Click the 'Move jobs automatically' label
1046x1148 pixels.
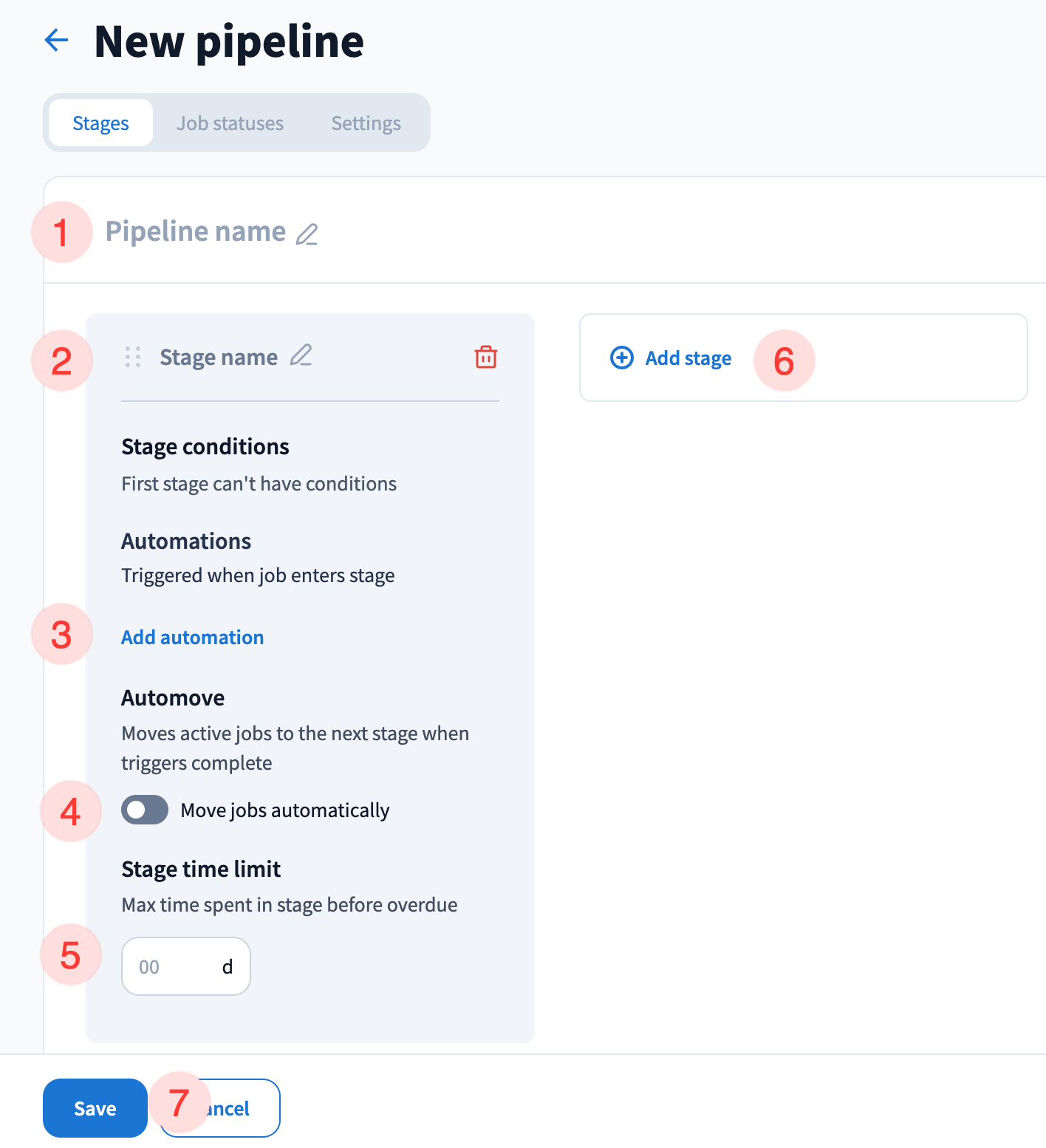tap(284, 810)
